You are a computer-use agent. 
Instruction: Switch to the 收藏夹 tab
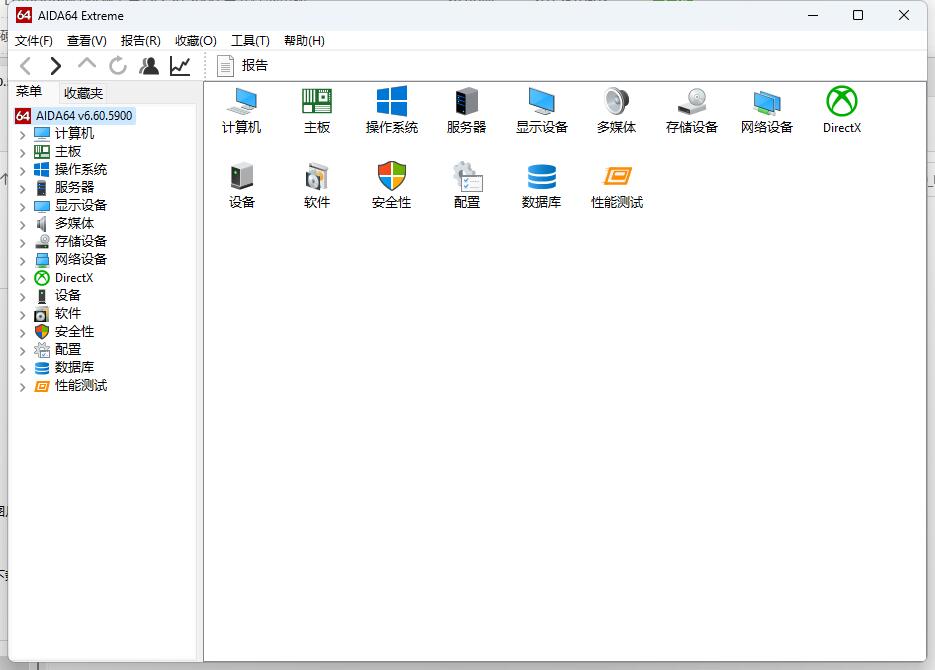tap(83, 93)
